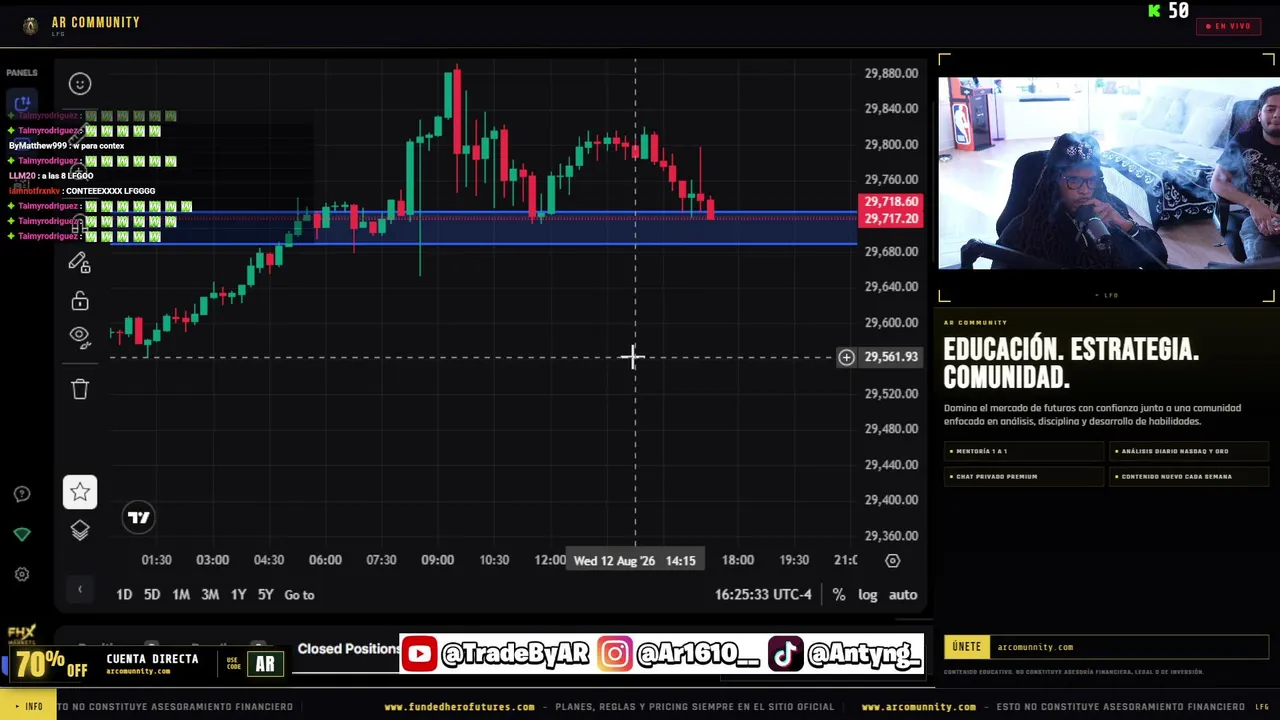Remove drawings with the trash can icon
Image resolution: width=1280 pixels, height=720 pixels.
click(x=80, y=389)
